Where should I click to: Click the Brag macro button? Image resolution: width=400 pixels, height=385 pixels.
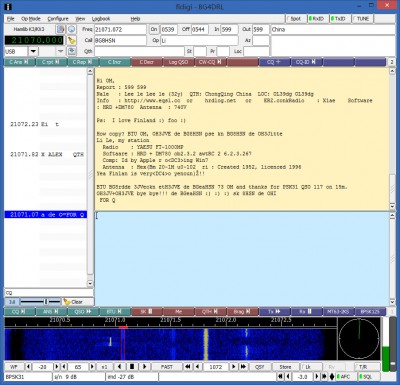pos(242,312)
